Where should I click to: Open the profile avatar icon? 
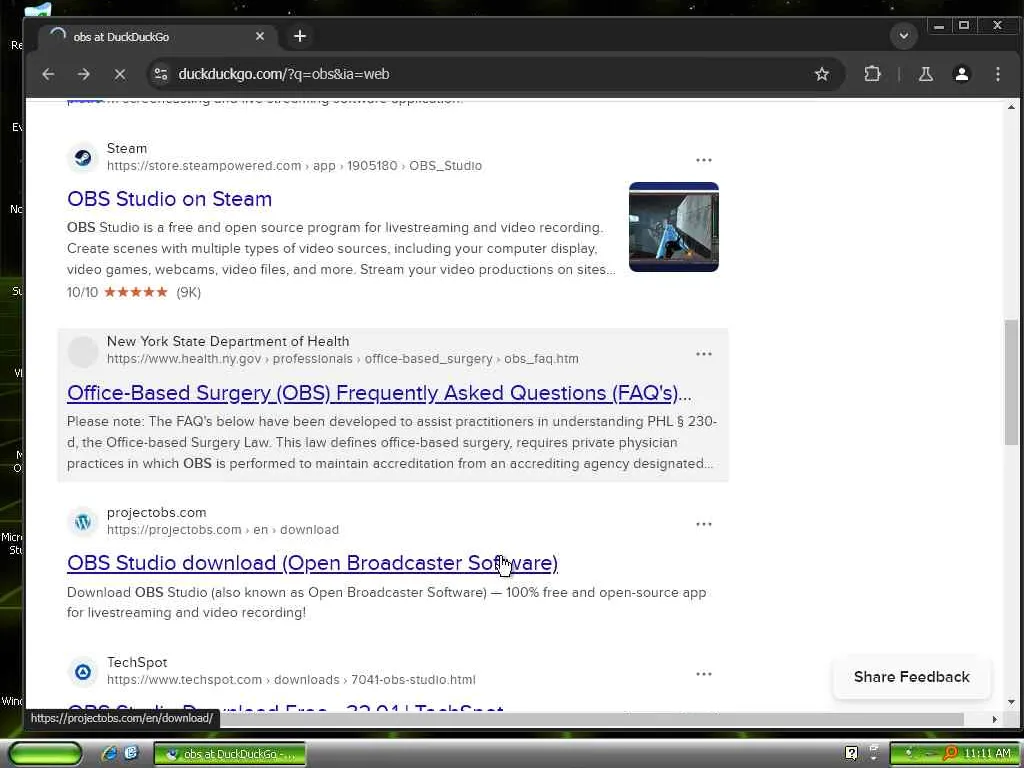pos(961,74)
